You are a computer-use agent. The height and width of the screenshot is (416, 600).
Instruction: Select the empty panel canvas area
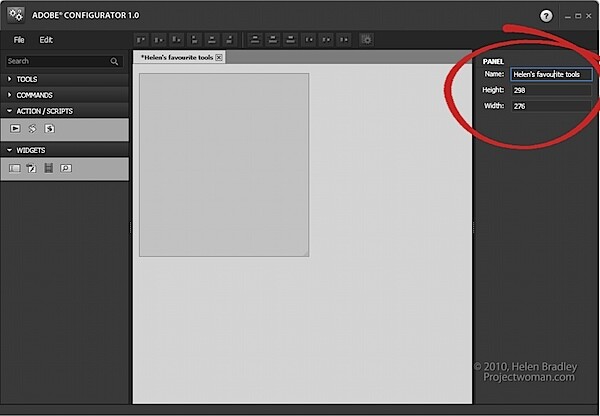[x=224, y=165]
